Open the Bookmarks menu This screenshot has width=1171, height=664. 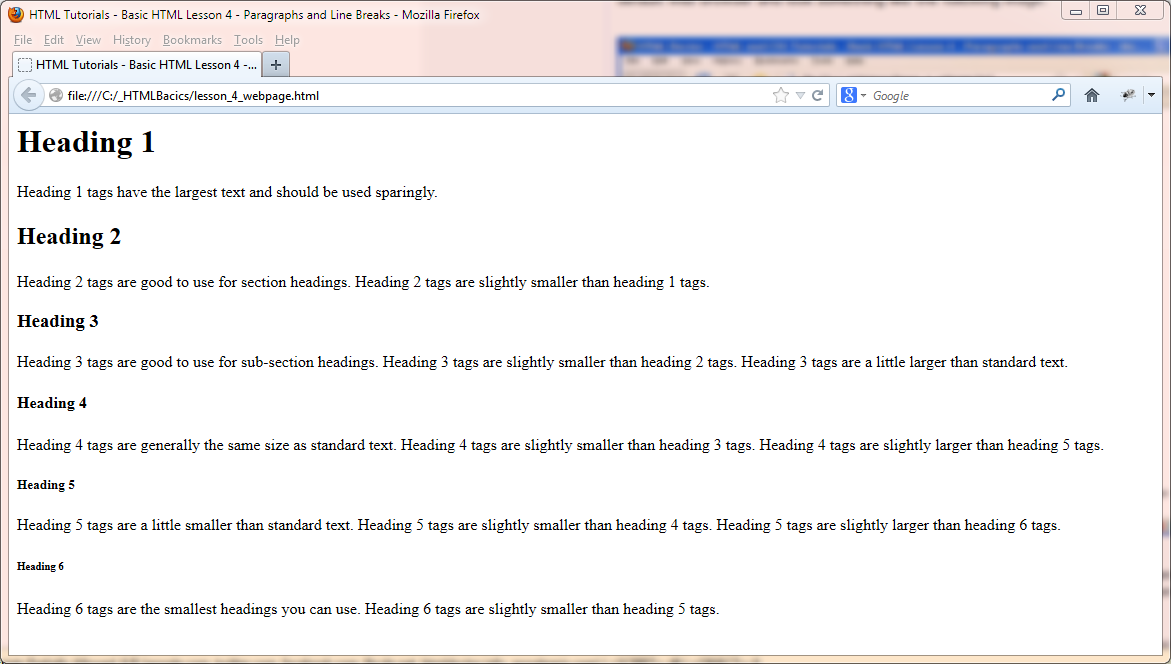point(192,40)
